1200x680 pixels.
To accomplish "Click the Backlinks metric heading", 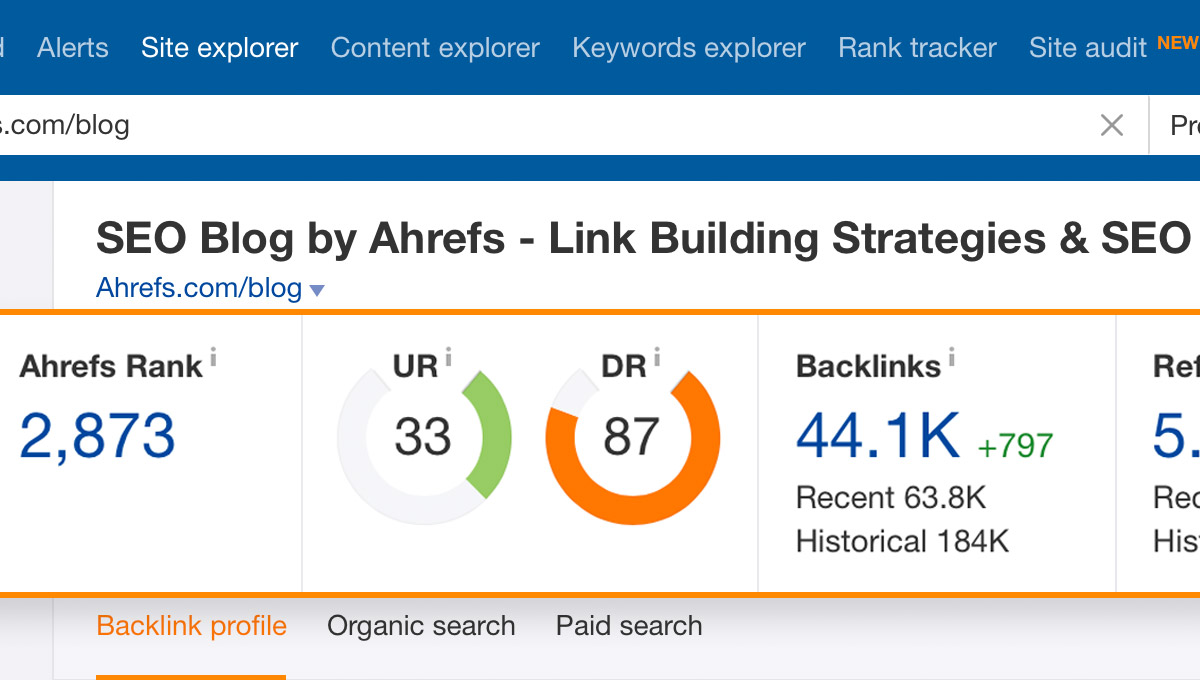I will [868, 367].
